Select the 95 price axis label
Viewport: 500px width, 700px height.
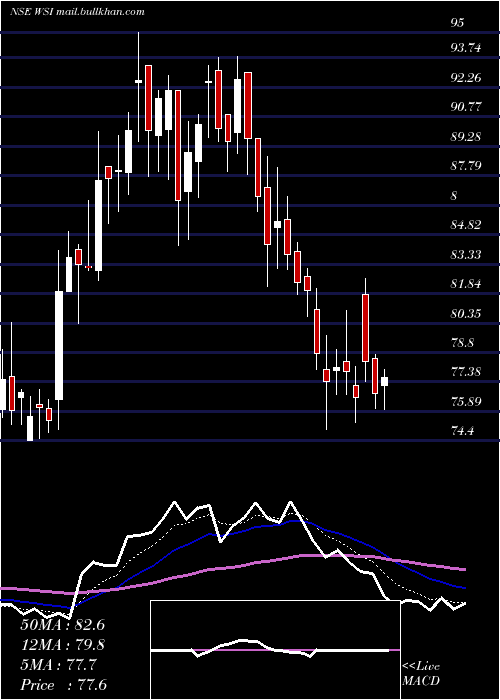point(457,23)
